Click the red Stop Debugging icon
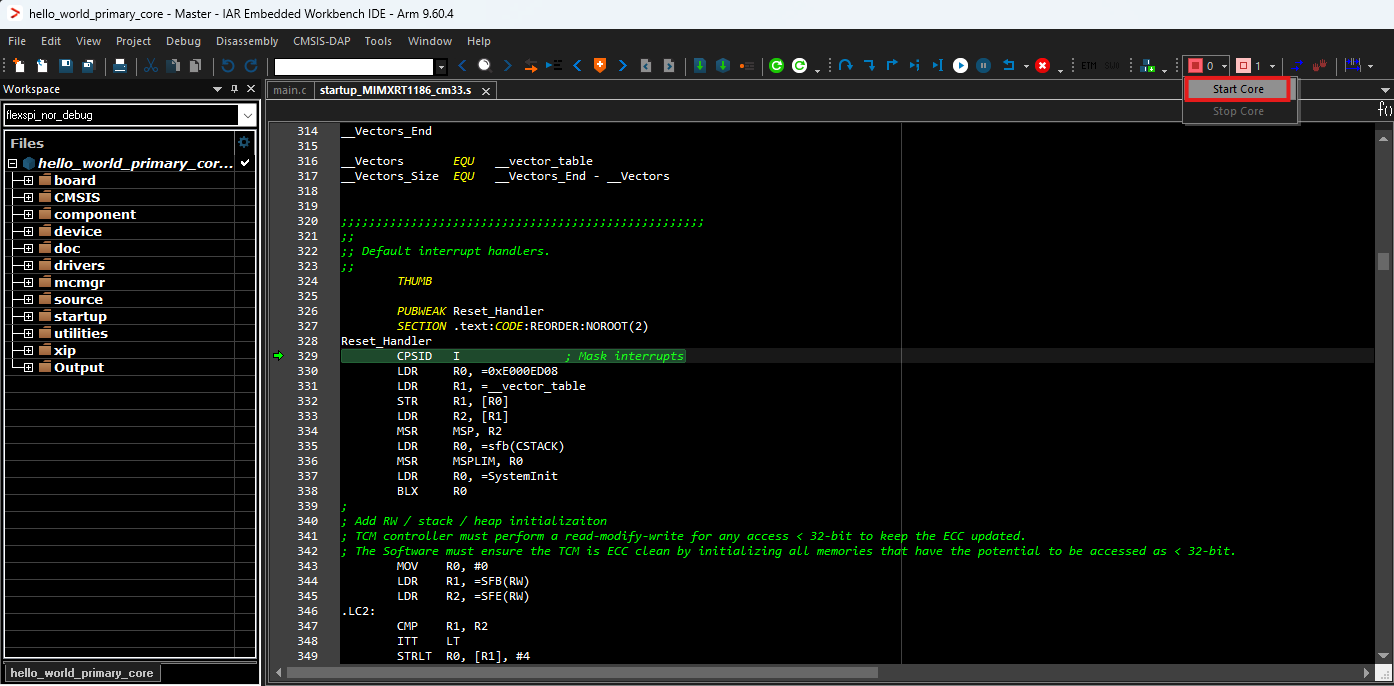Viewport: 1394px width, 686px height. click(1042, 66)
